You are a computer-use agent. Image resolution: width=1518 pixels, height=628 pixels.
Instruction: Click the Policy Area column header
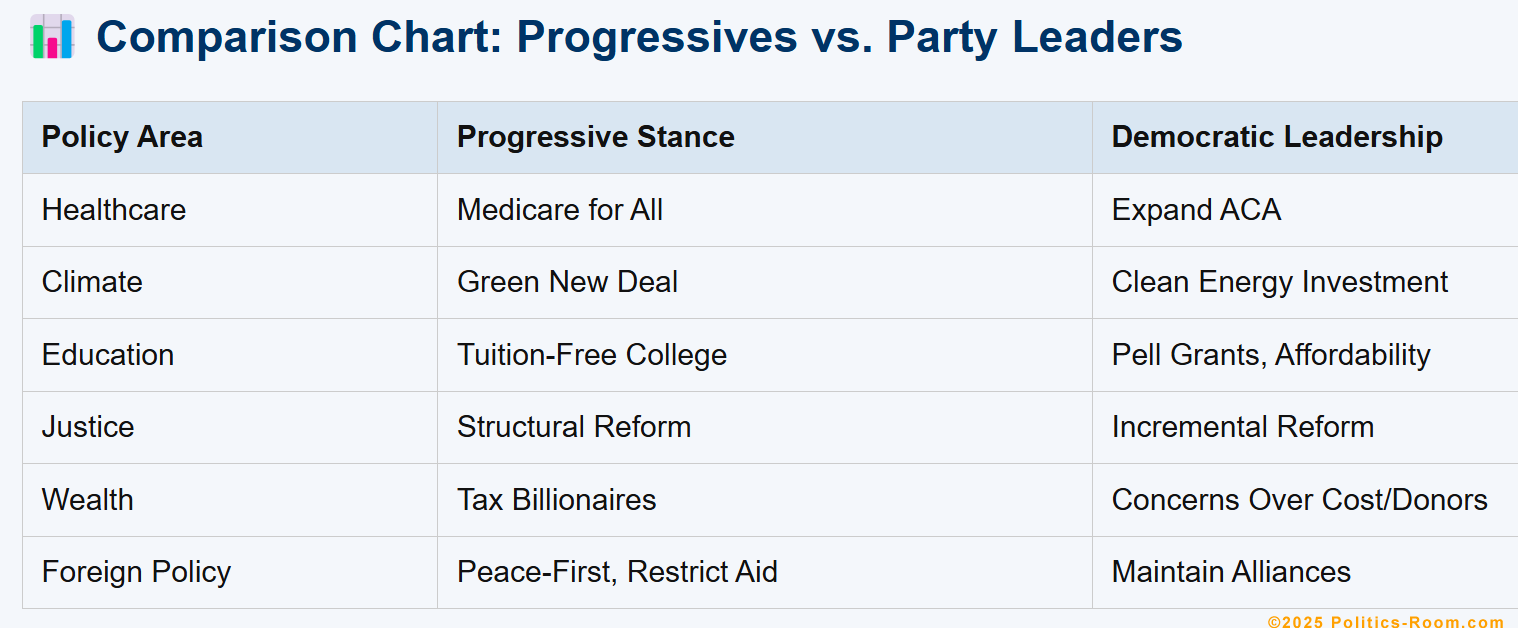(230, 138)
